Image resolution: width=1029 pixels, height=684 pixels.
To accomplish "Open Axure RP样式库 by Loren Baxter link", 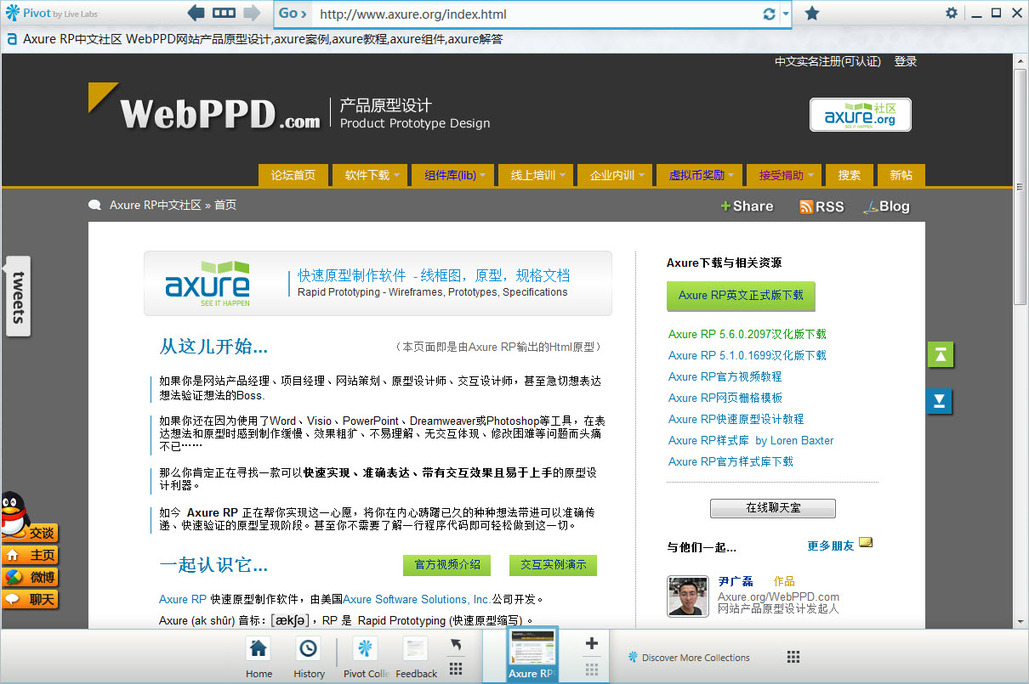I will tap(751, 440).
